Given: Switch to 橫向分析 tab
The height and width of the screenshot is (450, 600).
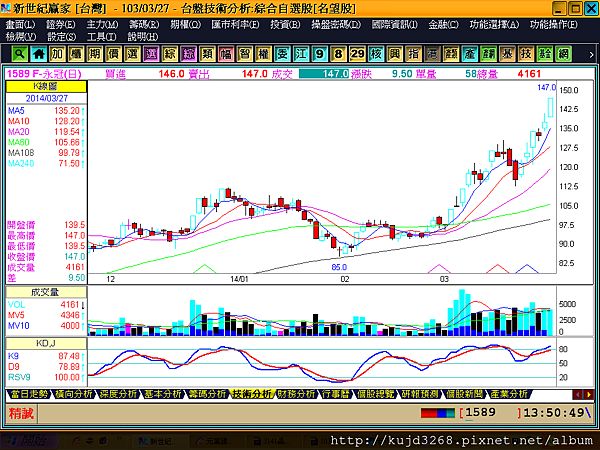Looking at the screenshot, I should [73, 394].
